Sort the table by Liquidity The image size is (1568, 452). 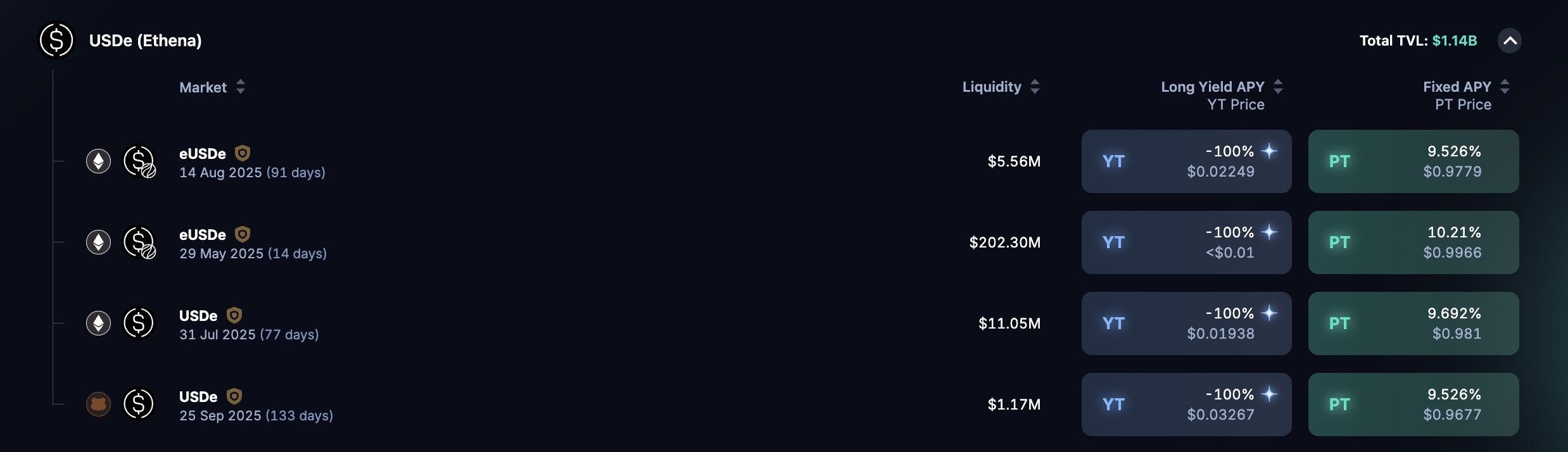[x=1035, y=87]
